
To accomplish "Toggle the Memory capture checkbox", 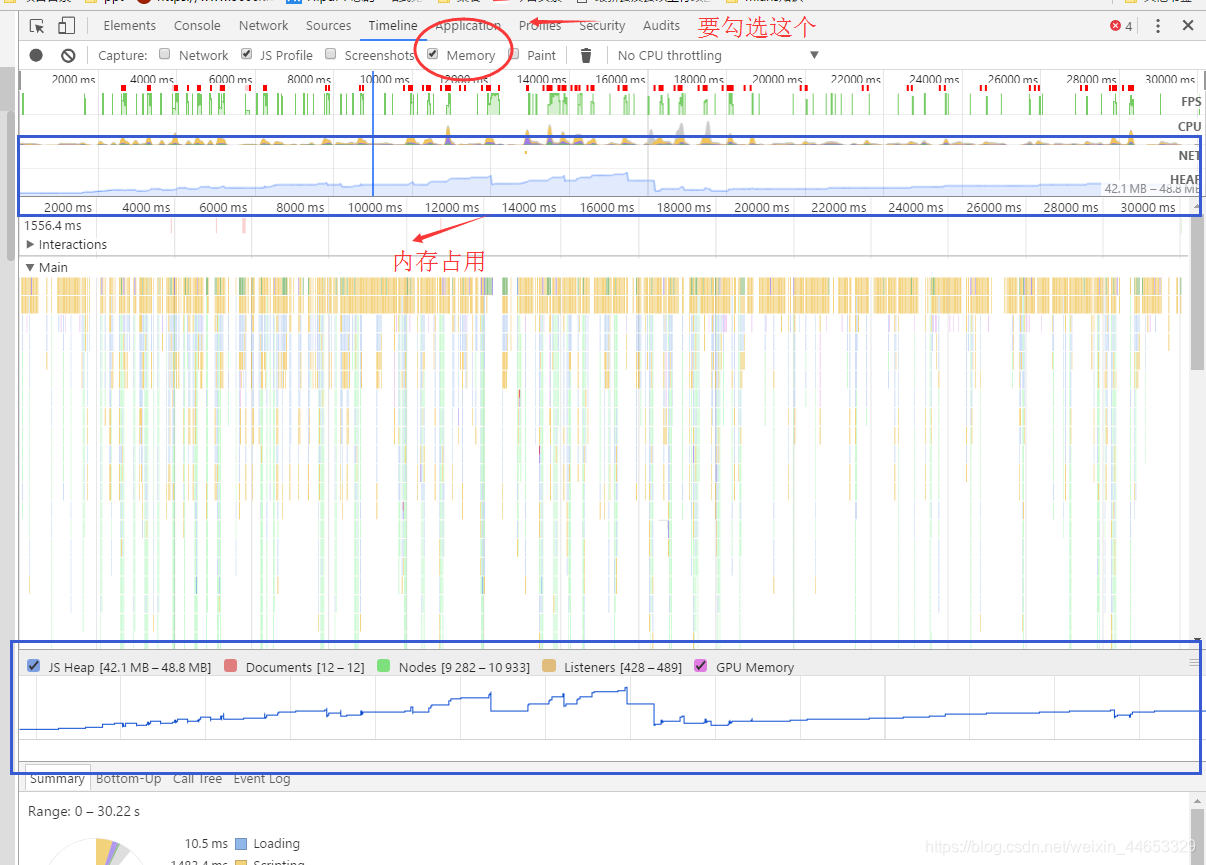I will [x=433, y=54].
